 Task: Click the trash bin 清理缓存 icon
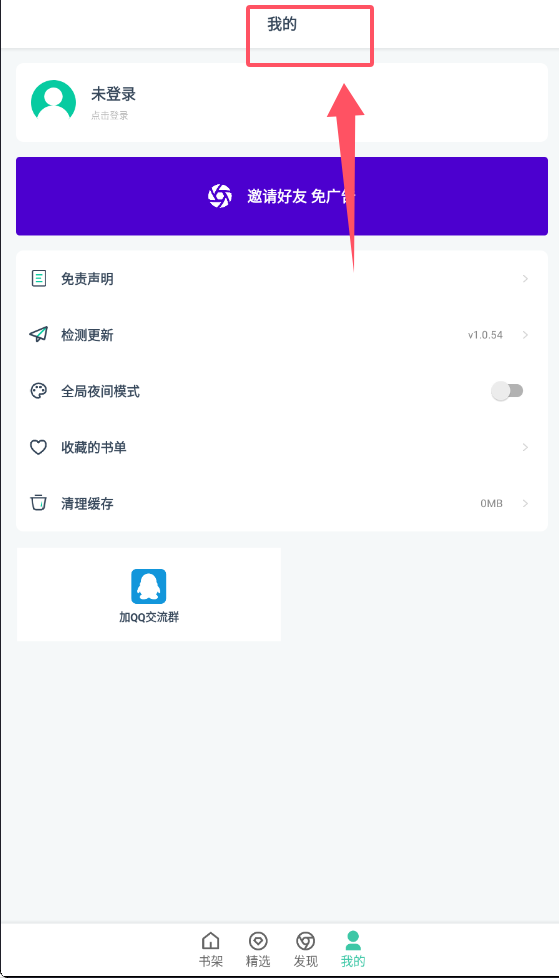(x=39, y=503)
